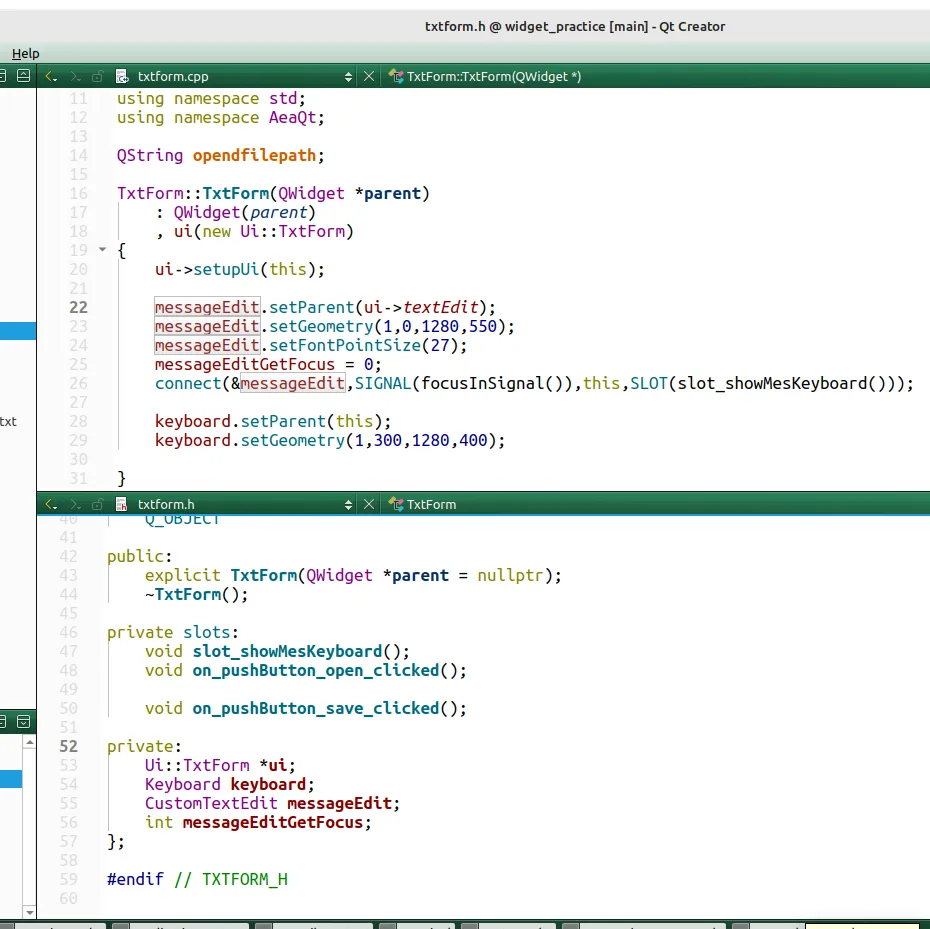Select the 'txt' item in the left sidebar
930x929 pixels.
[x=8, y=422]
